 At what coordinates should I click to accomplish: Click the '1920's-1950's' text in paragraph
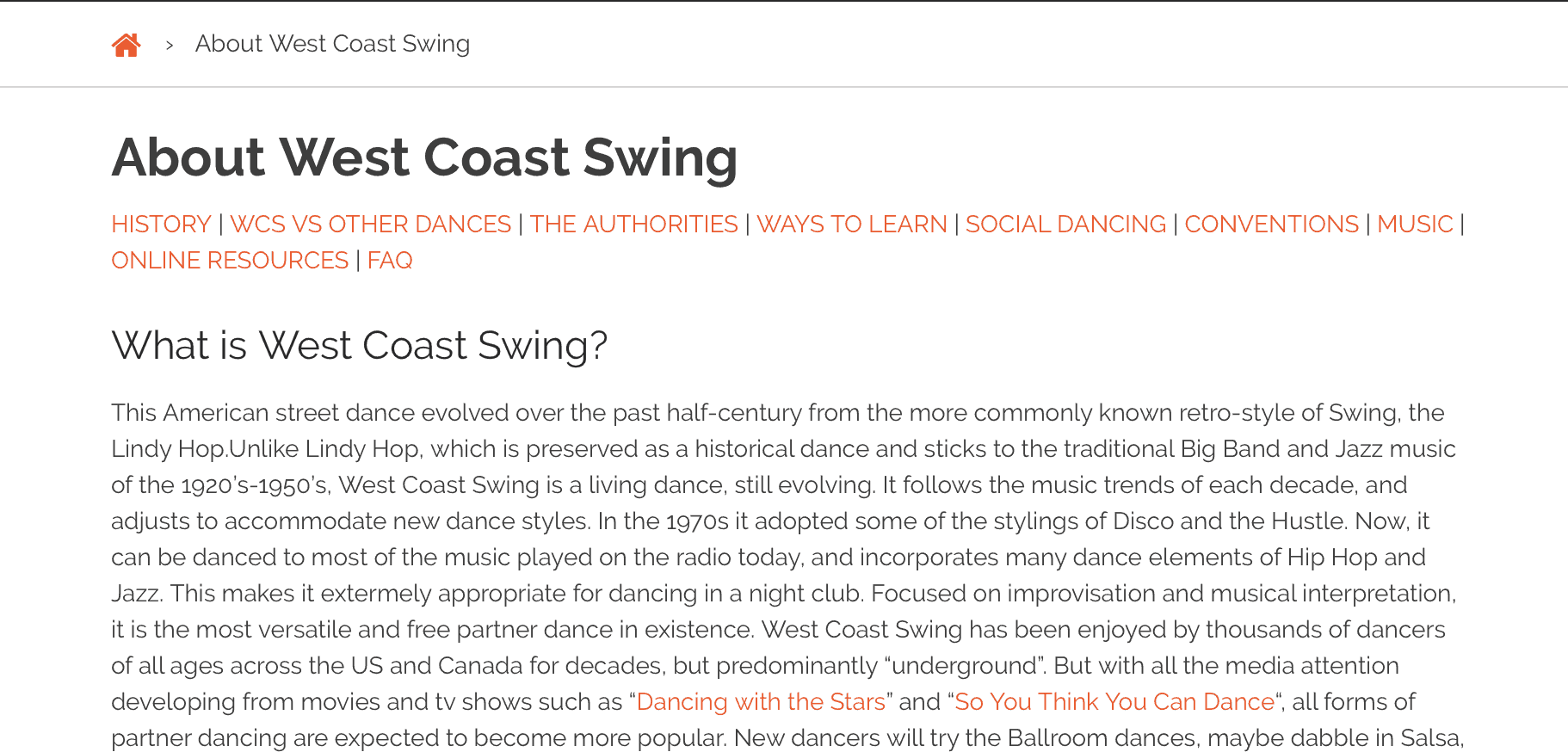coord(255,485)
